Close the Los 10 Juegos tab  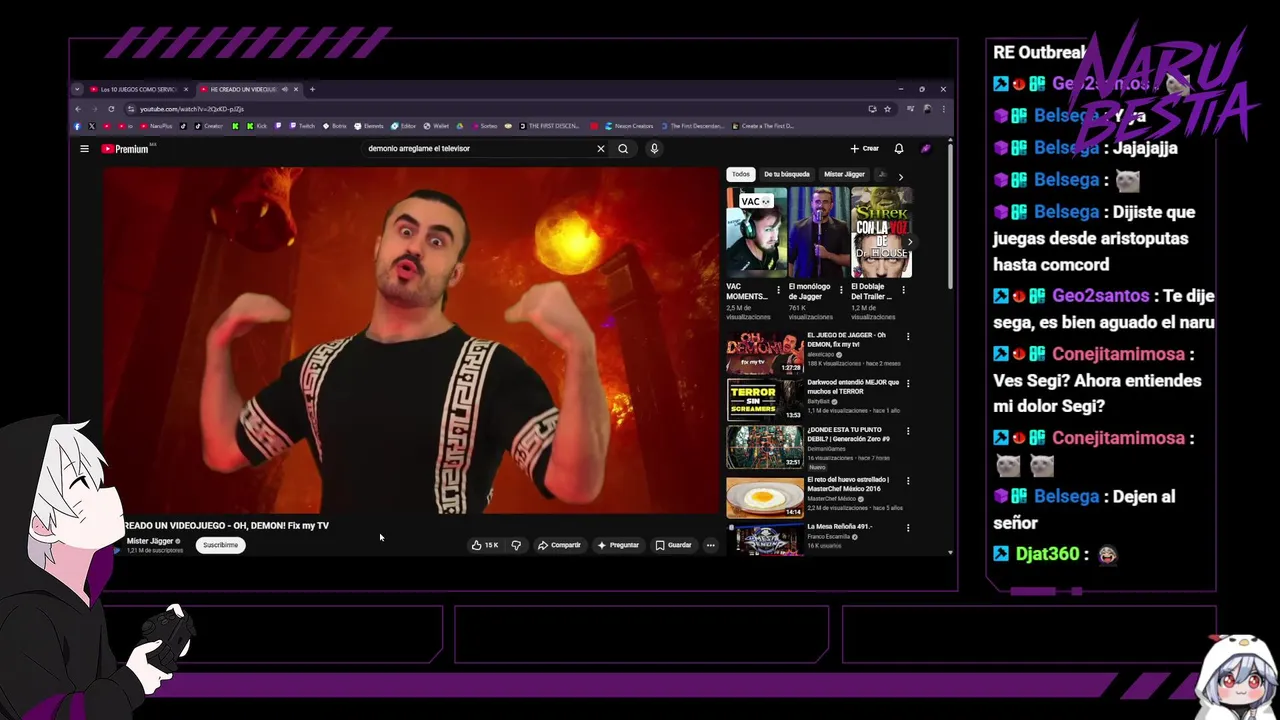coord(186,89)
